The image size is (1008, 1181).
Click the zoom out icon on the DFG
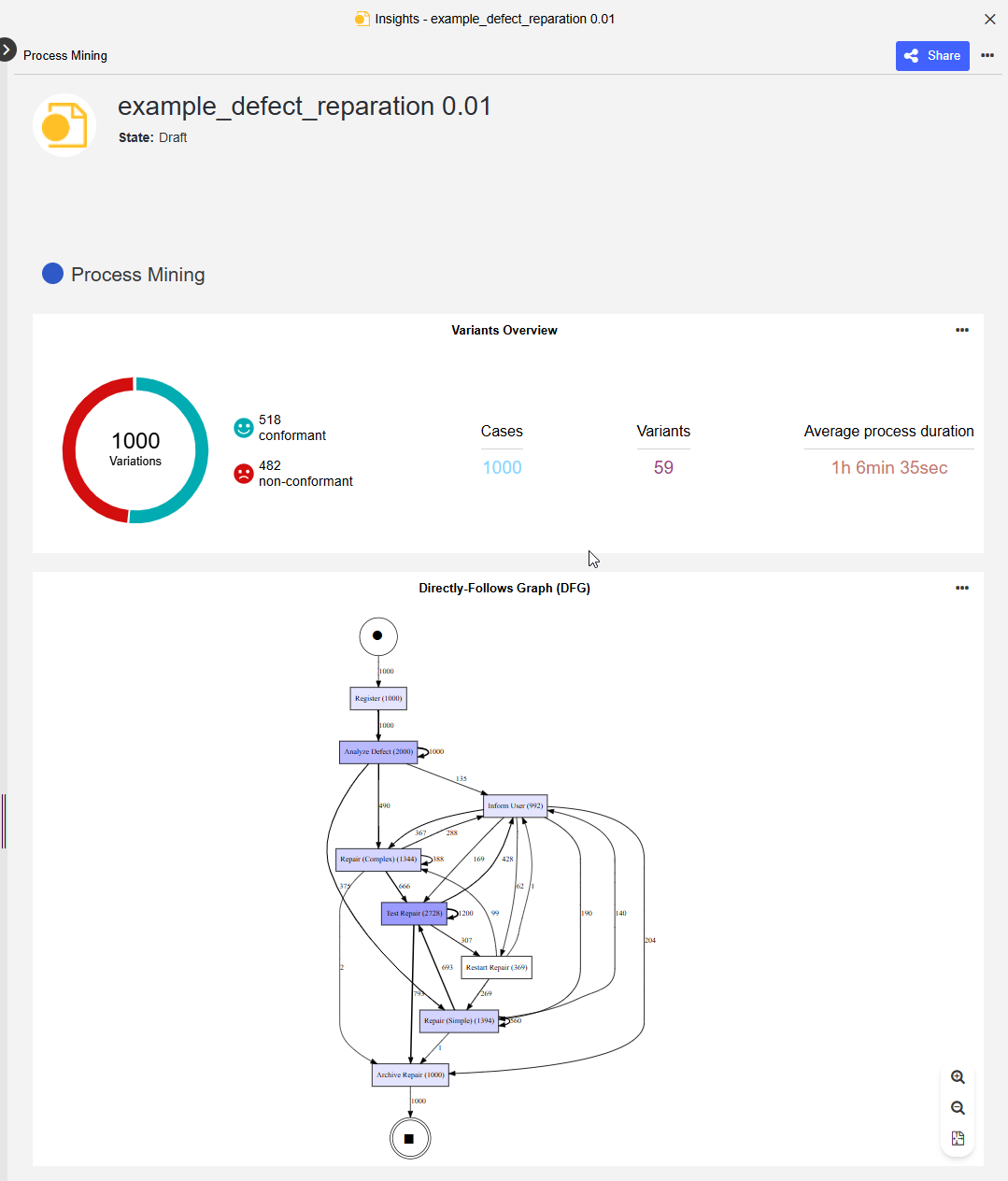coord(958,1108)
